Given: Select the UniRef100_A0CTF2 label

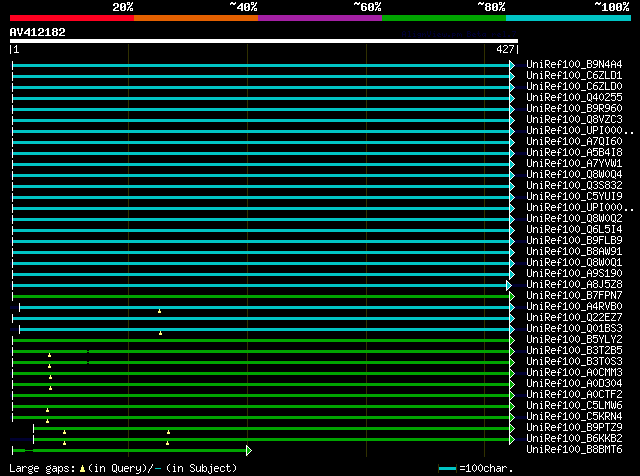Looking at the screenshot, I should pyautogui.click(x=574, y=395).
